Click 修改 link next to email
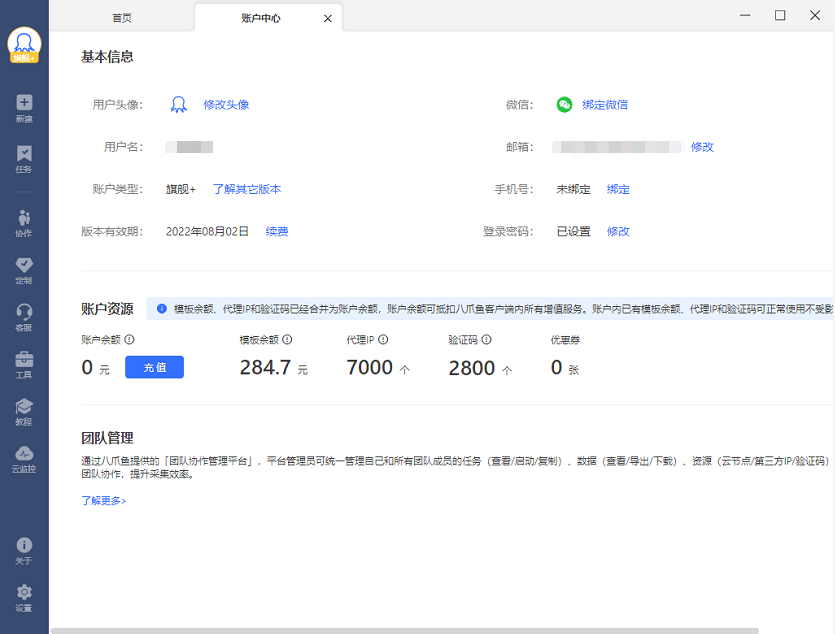 (x=702, y=147)
